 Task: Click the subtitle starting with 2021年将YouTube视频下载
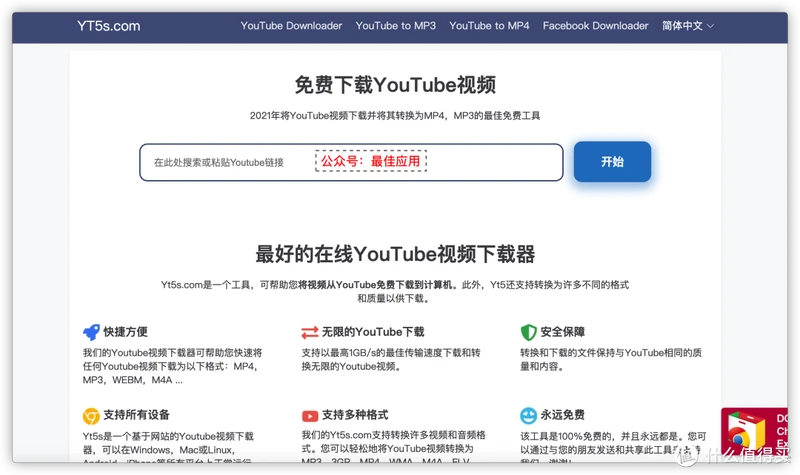(x=395, y=116)
